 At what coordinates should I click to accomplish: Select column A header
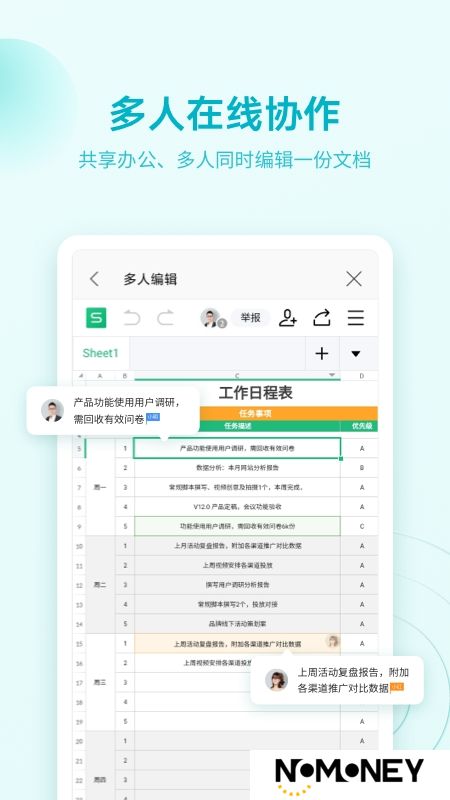[99, 376]
